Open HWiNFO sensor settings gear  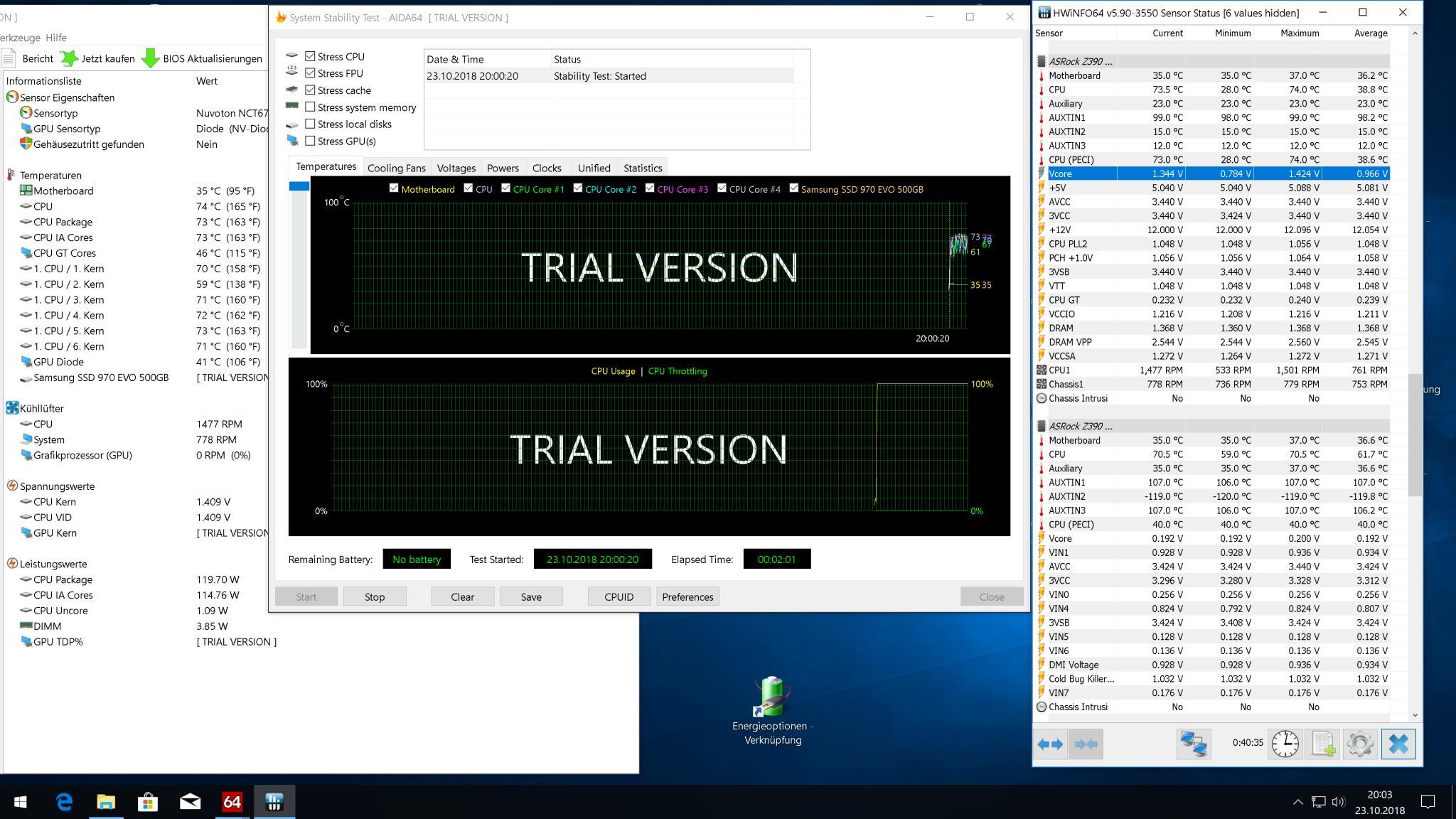click(1360, 744)
